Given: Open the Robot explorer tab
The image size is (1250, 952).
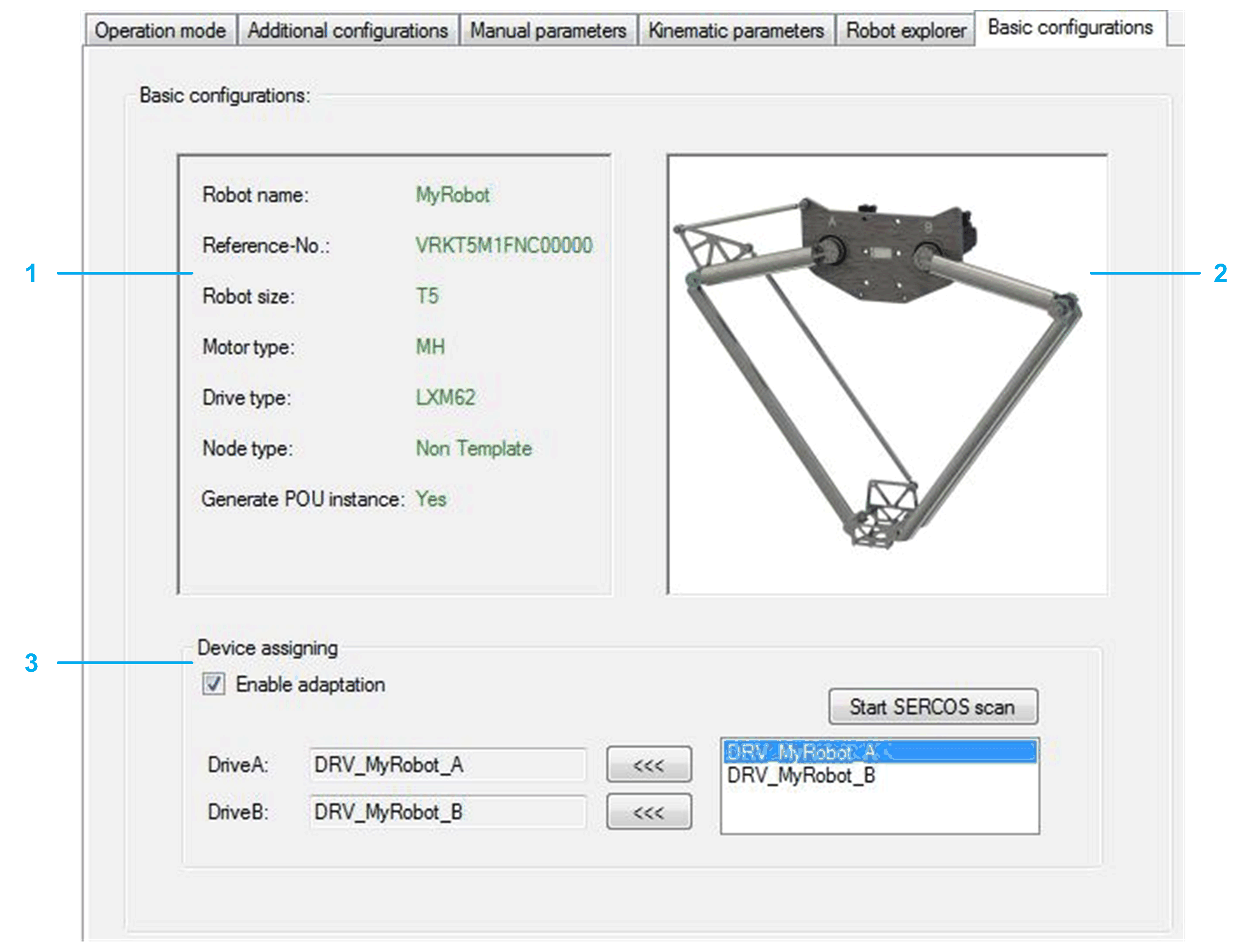Looking at the screenshot, I should [905, 30].
